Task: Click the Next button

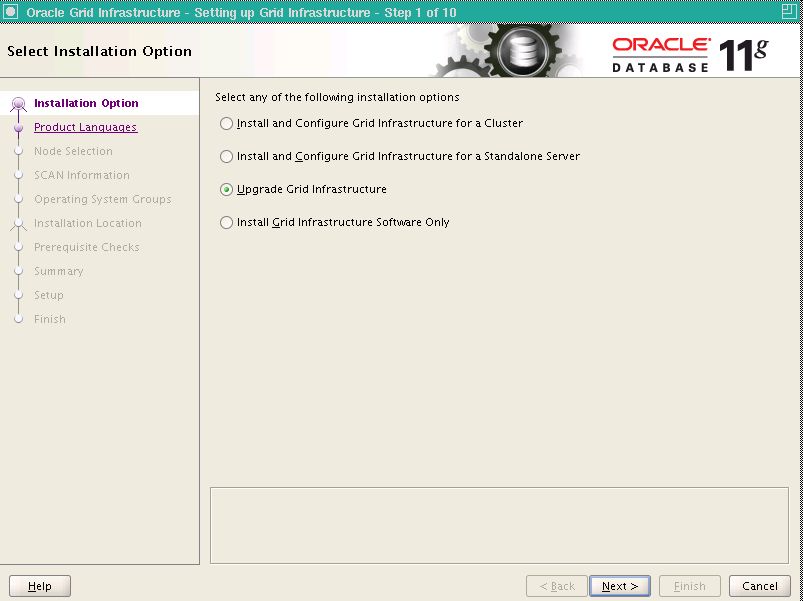Action: click(x=620, y=586)
